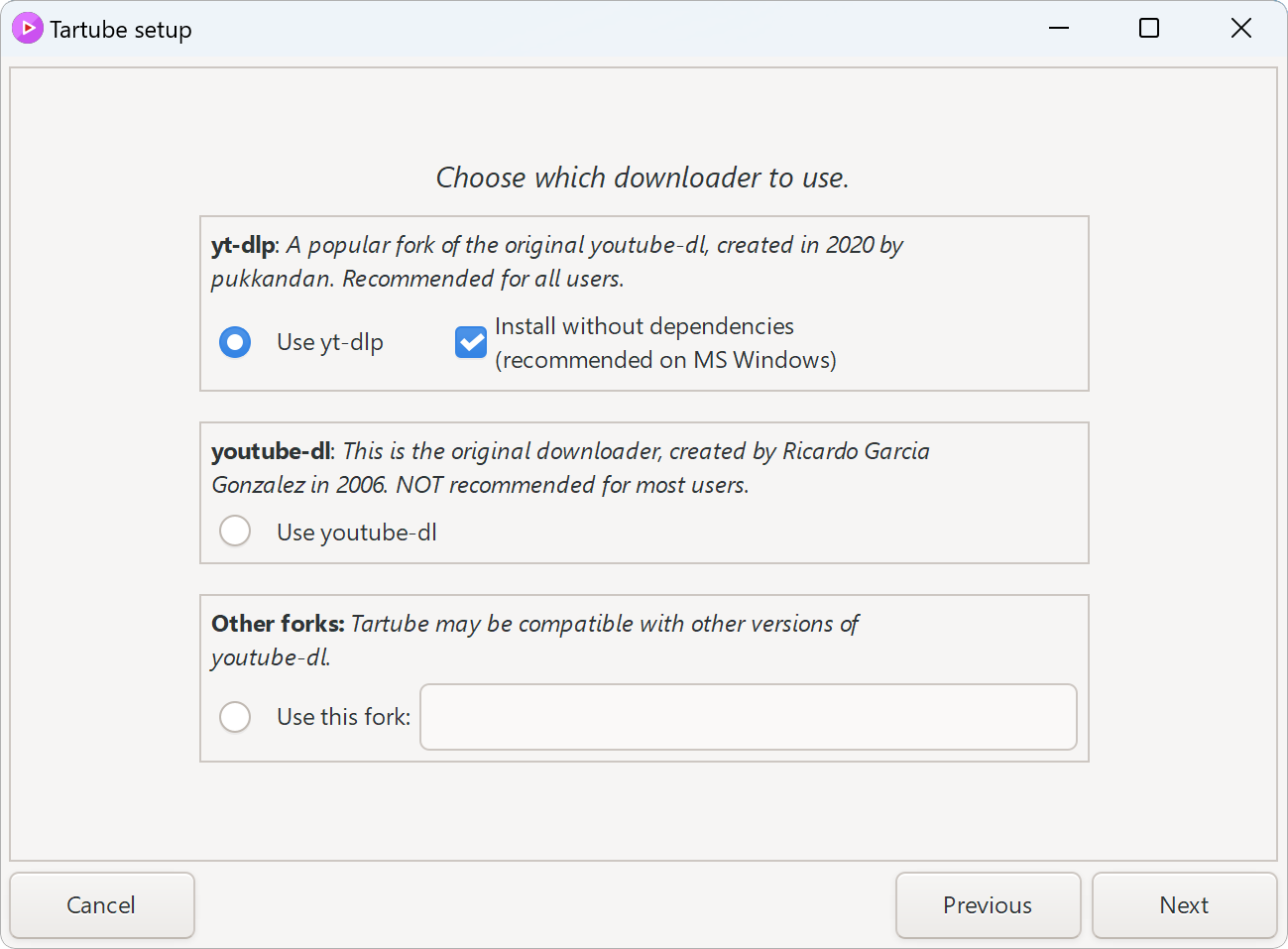Viewport: 1288px width, 949px height.
Task: Select the Use yt-dlp radio button
Action: tap(235, 342)
